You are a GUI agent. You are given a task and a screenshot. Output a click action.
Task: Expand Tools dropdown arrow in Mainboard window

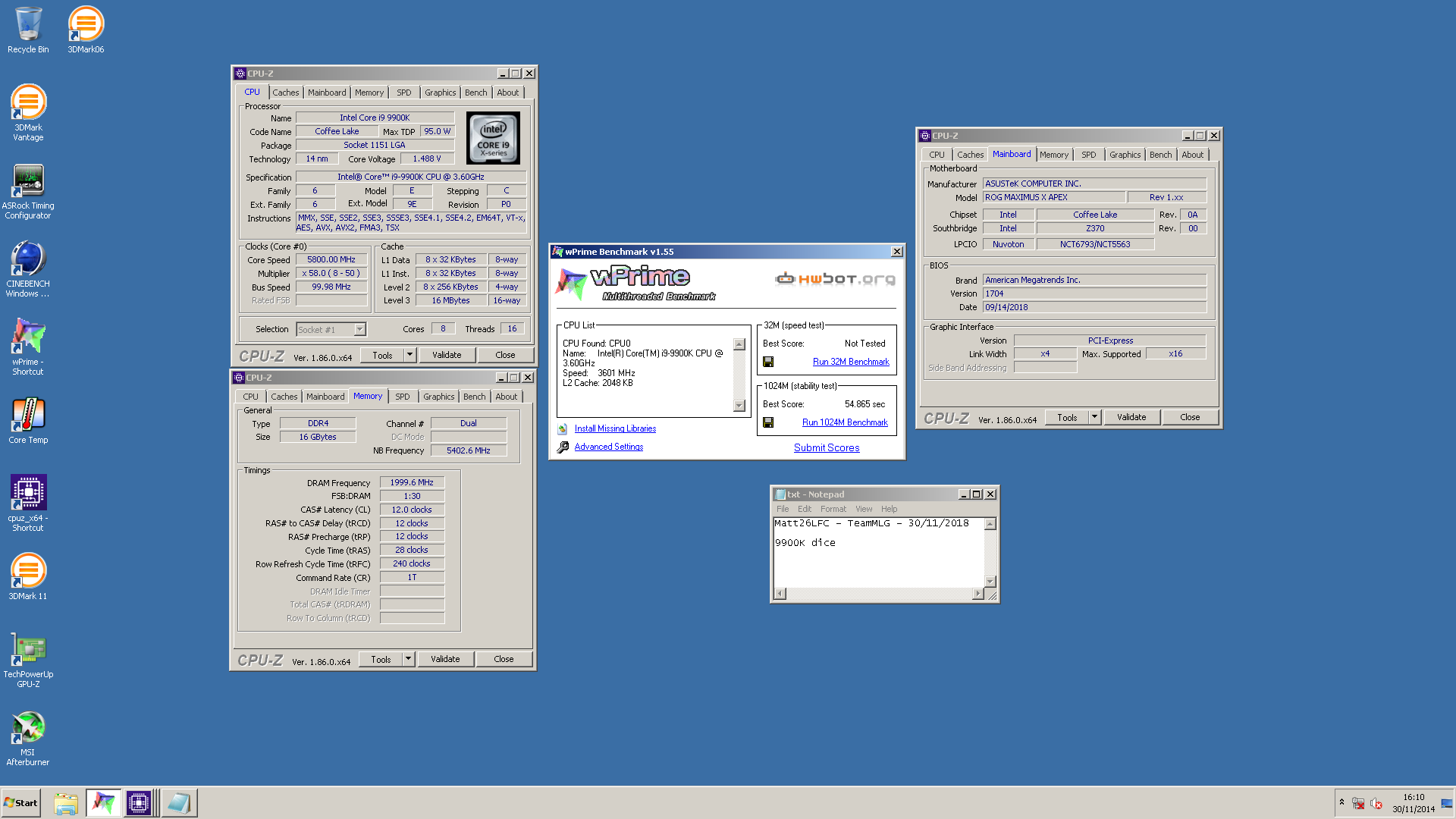pyautogui.click(x=1094, y=417)
